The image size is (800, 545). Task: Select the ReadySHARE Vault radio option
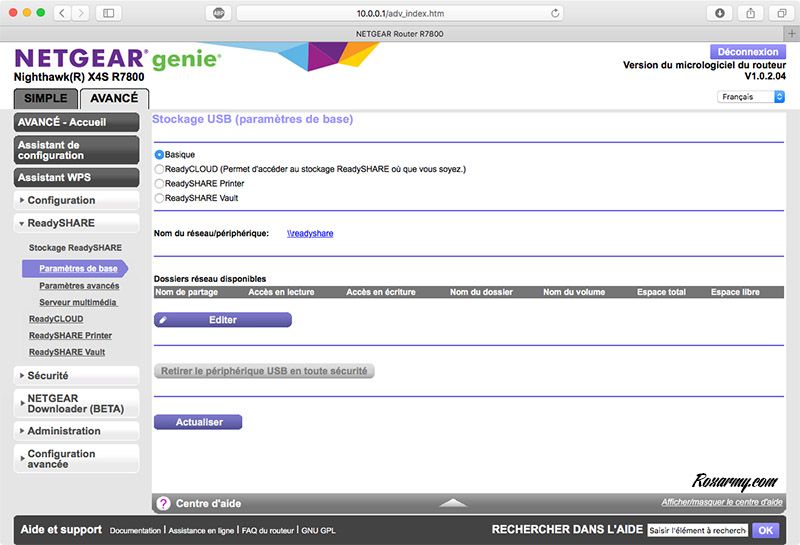click(x=159, y=198)
